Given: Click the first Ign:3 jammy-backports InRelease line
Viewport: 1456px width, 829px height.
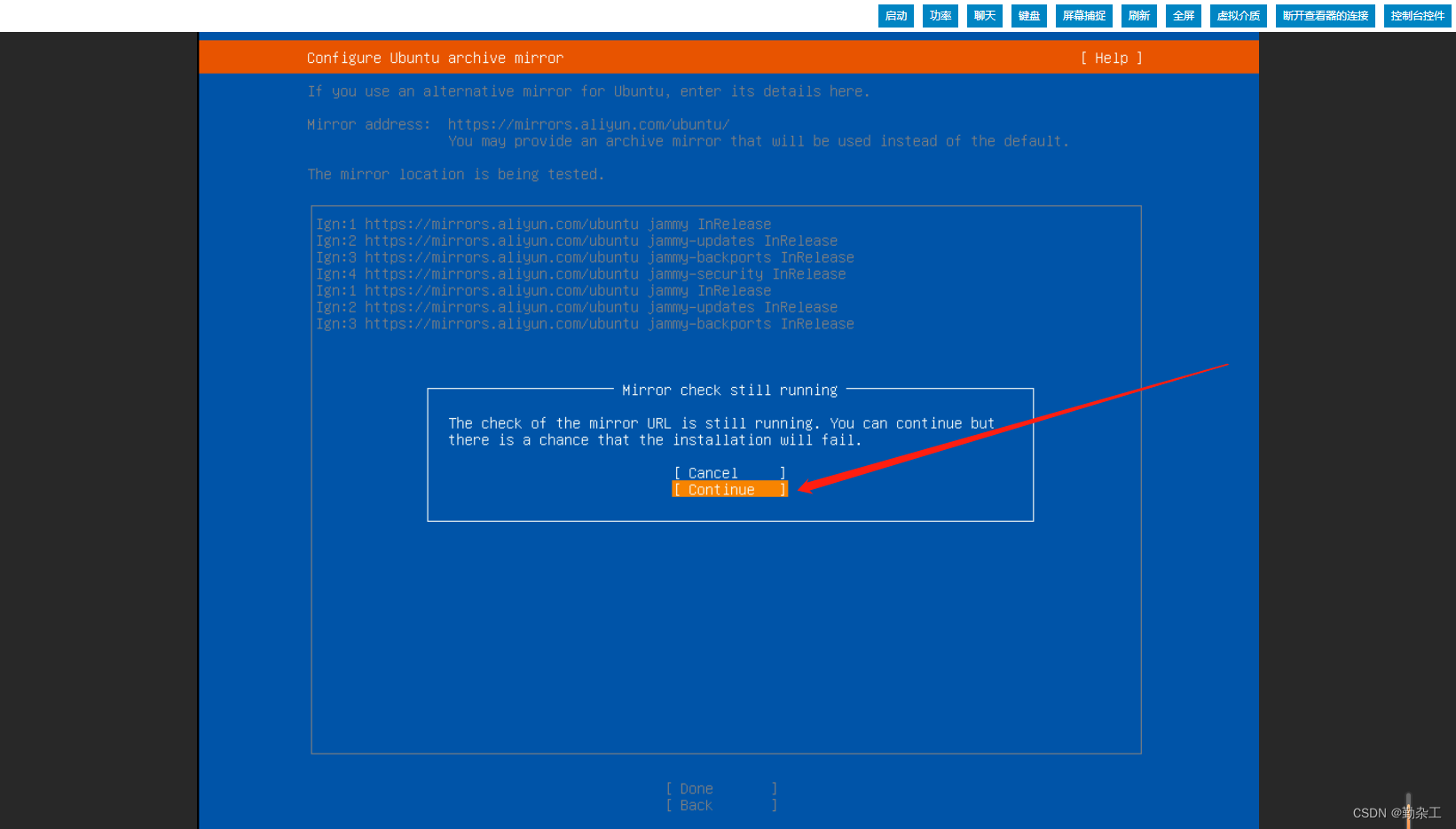Looking at the screenshot, I should point(586,257).
